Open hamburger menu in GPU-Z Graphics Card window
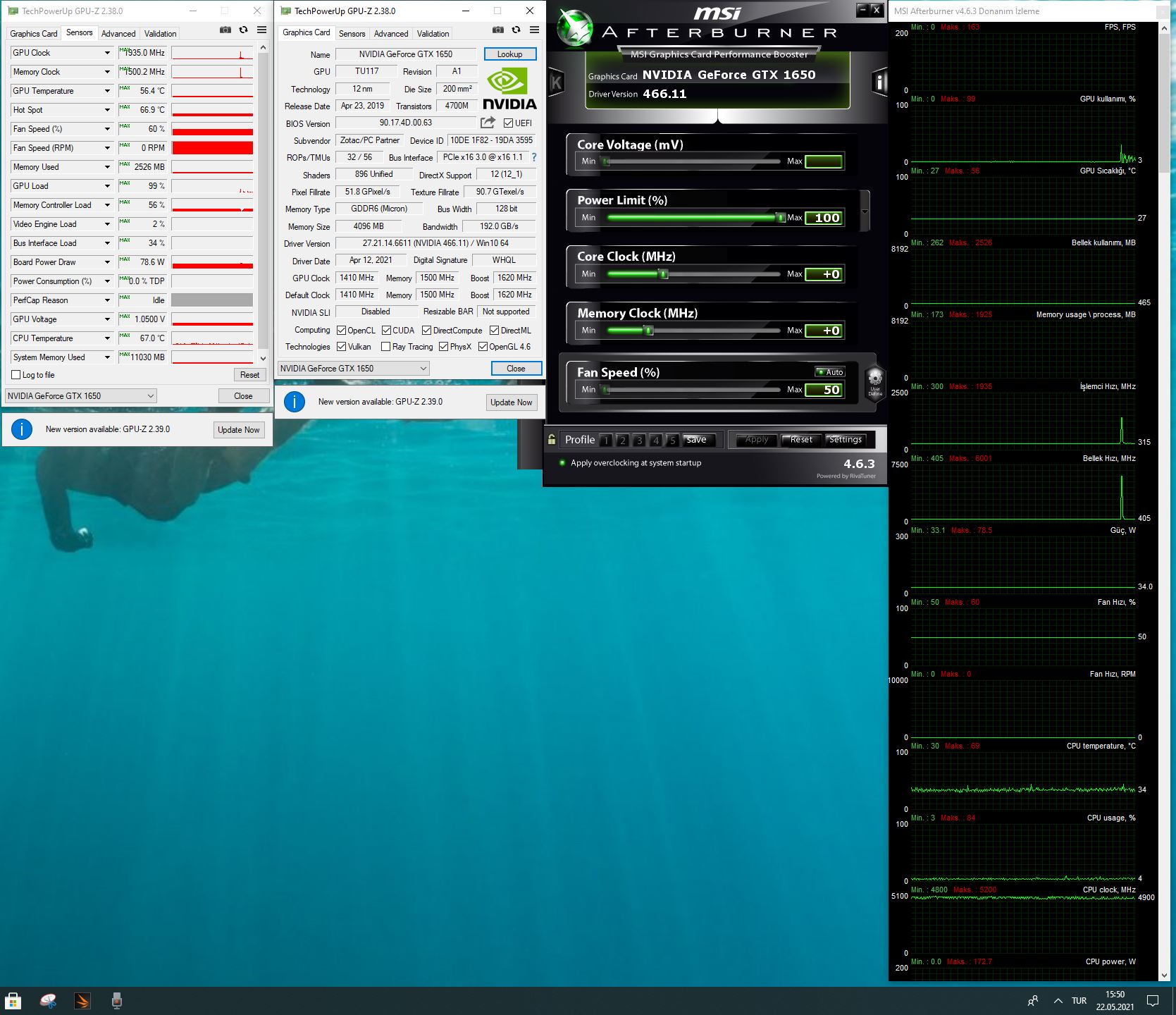Screen dimensions: 1176x1015 (535, 30)
